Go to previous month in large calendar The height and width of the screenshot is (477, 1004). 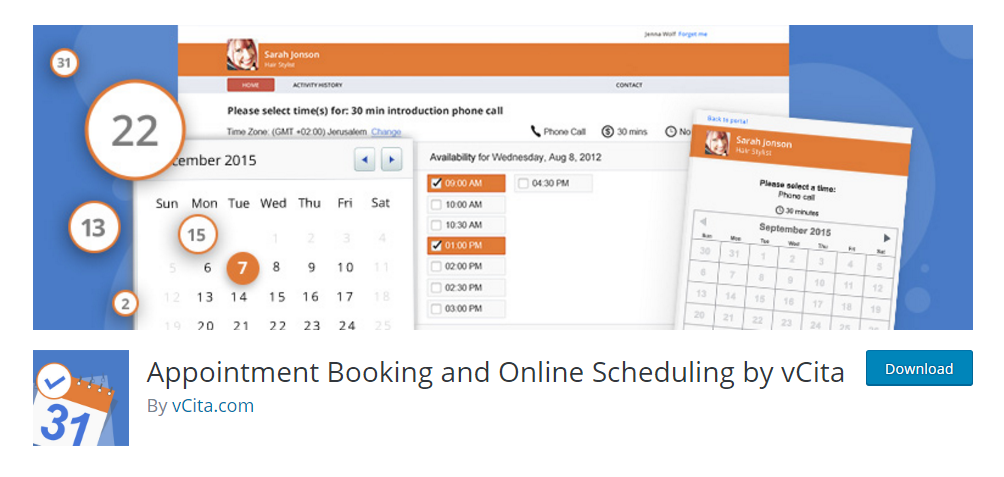click(x=365, y=159)
